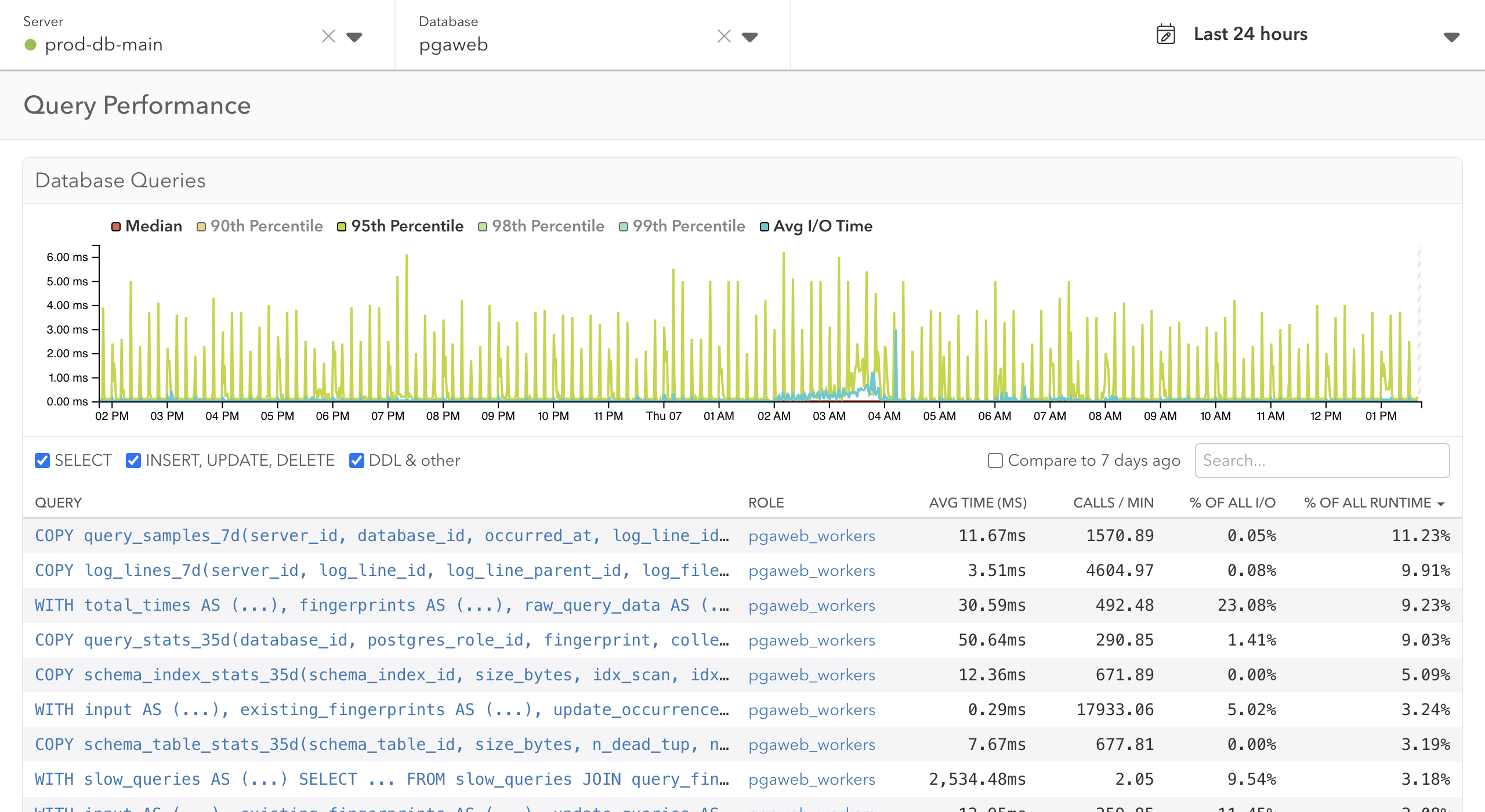
Task: Open the WITH slow_queries AS query
Action: click(382, 779)
